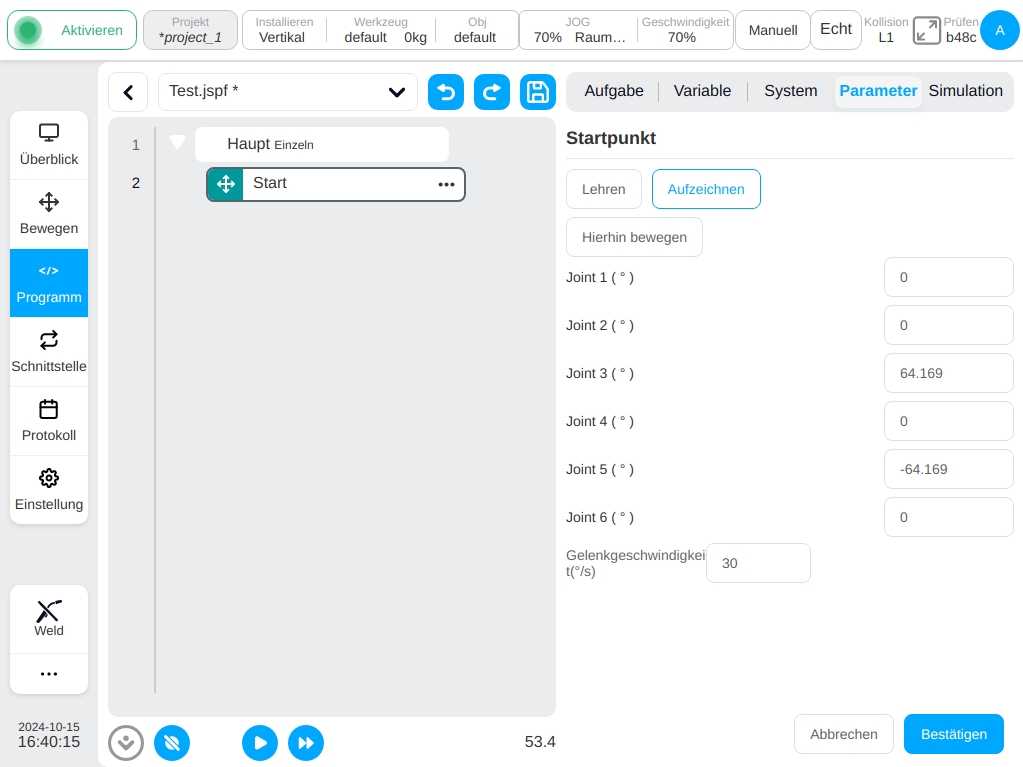Redo the last program edit

[492, 92]
